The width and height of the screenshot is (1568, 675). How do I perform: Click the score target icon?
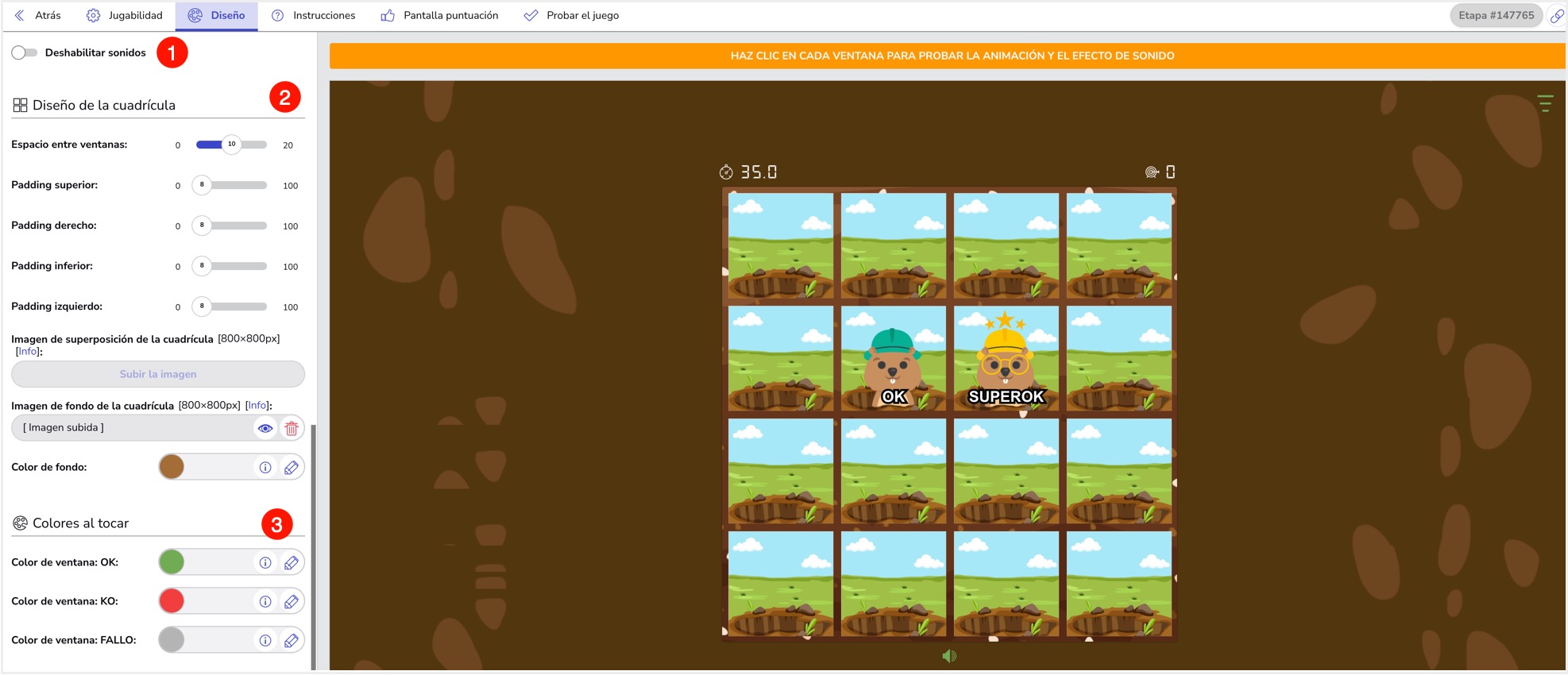point(1152,172)
